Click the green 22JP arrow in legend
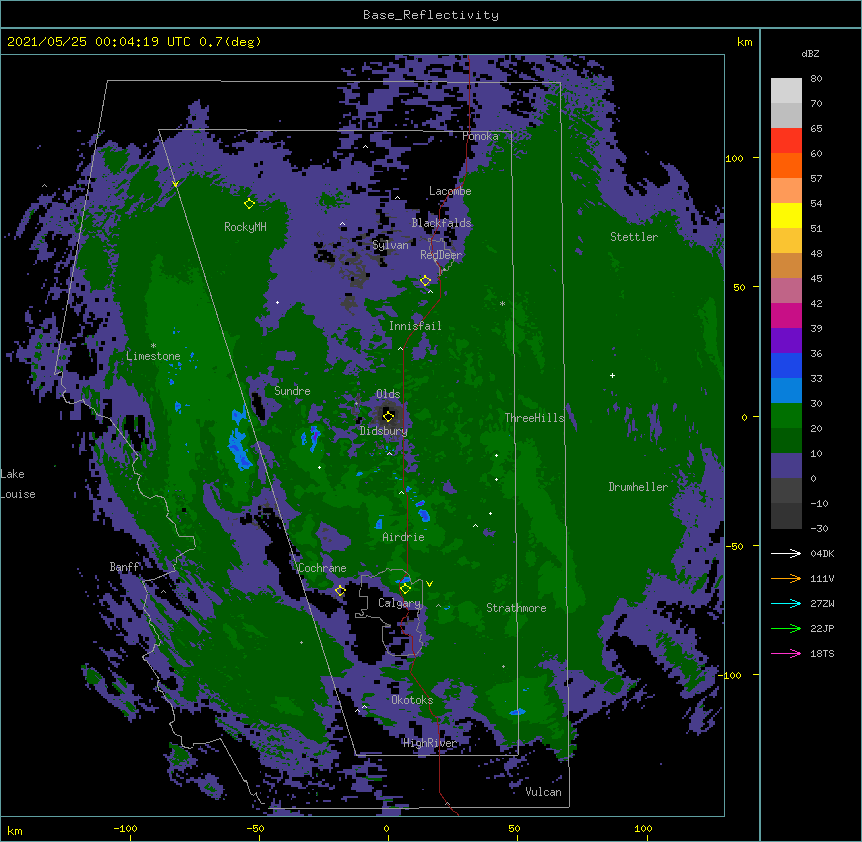Screen dimensions: 862x842 pos(786,628)
